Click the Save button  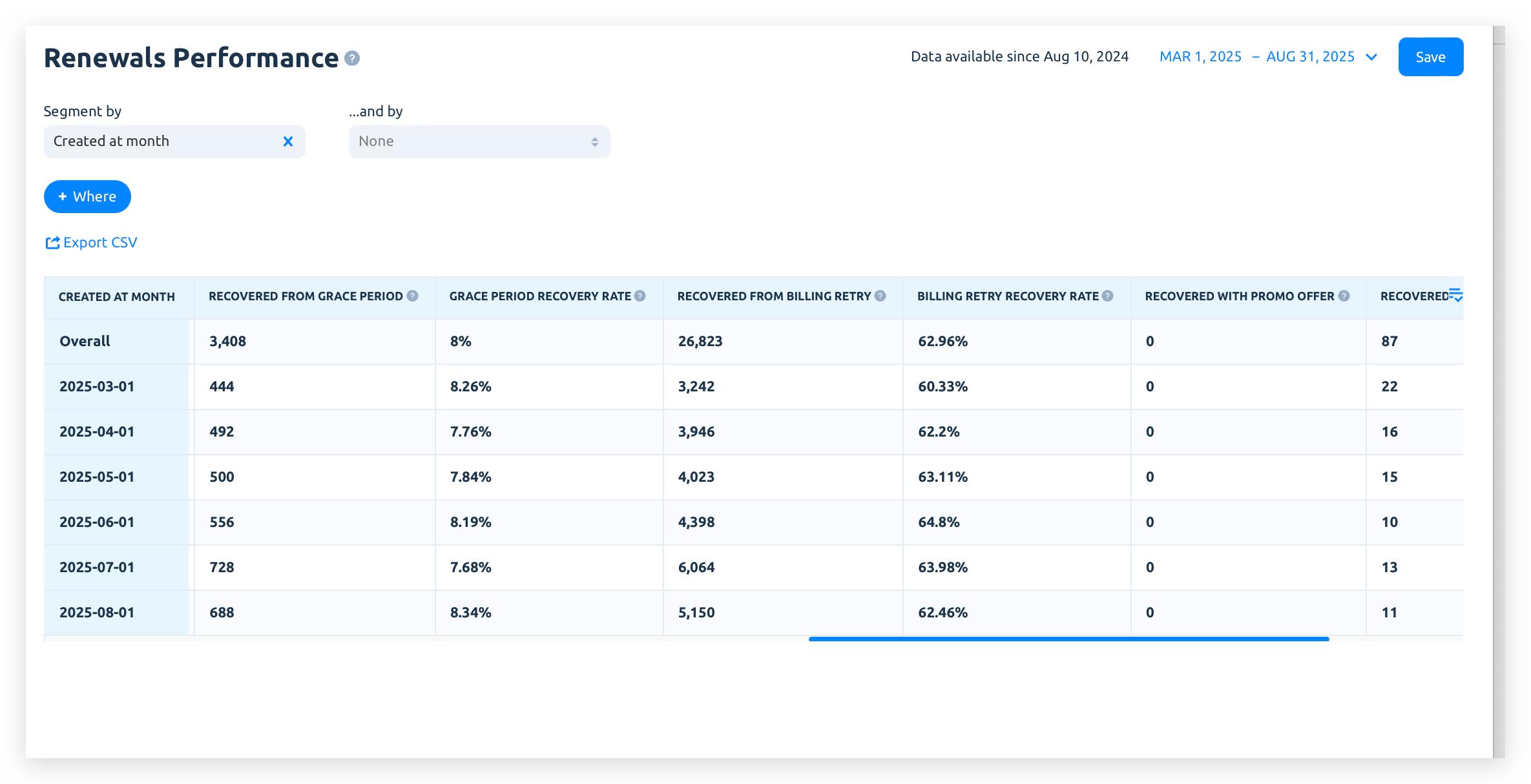coord(1430,57)
